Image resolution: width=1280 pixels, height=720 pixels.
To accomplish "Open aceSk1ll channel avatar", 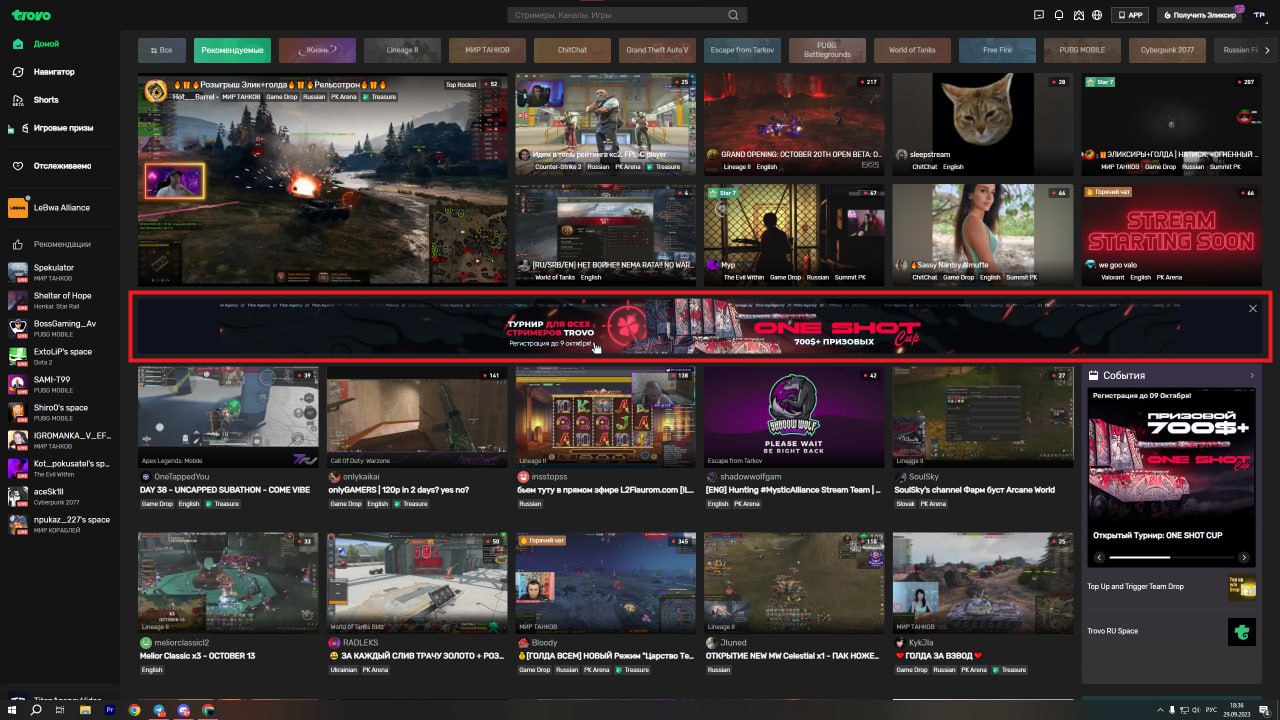I will click(17, 495).
